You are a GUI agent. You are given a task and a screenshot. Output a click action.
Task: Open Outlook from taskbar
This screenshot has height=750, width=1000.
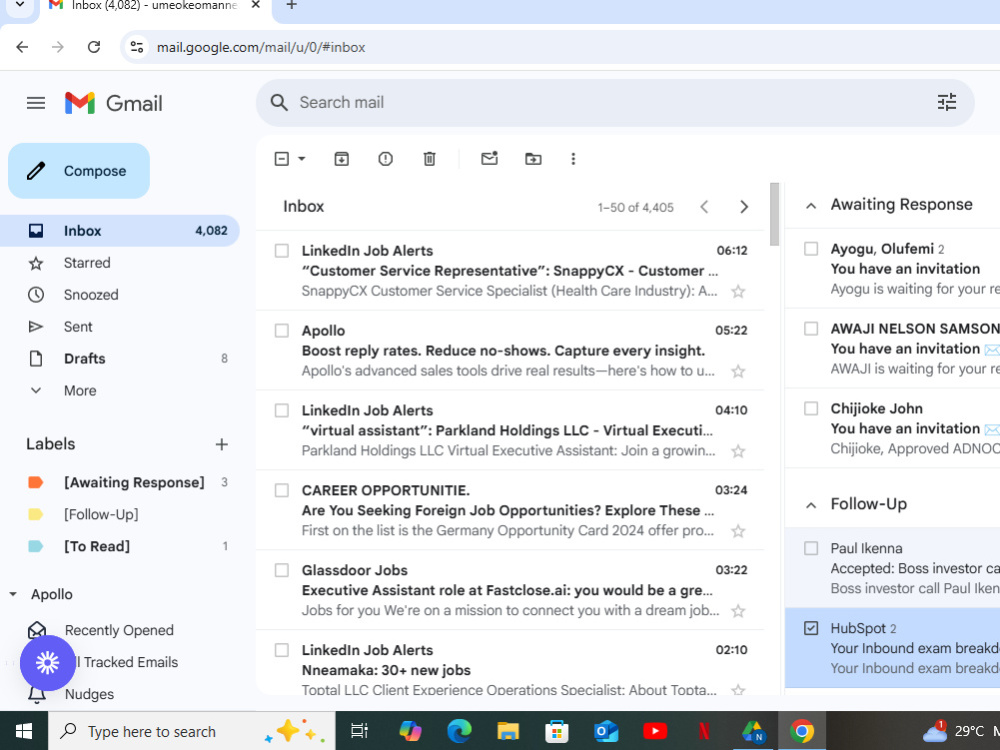pyautogui.click(x=605, y=731)
